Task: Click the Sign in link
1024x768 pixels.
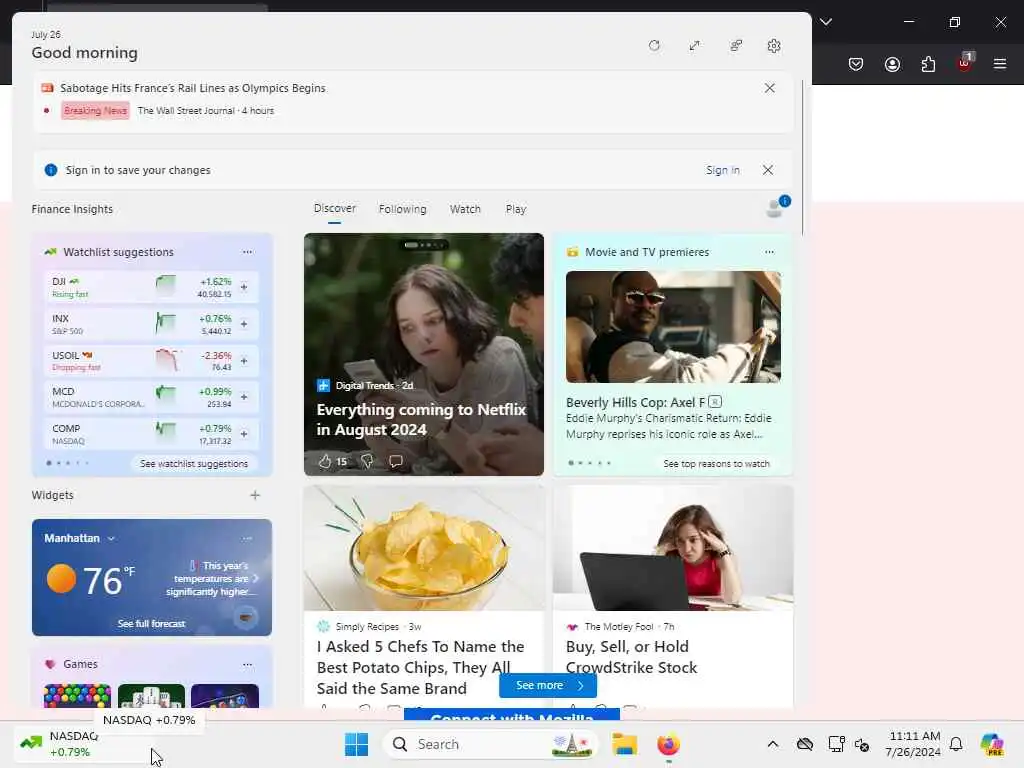Action: pyautogui.click(x=722, y=170)
